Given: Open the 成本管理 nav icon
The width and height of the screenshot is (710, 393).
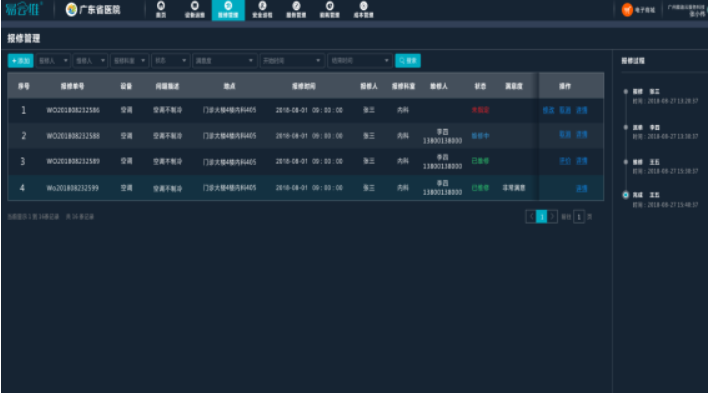Looking at the screenshot, I should coord(363,6).
